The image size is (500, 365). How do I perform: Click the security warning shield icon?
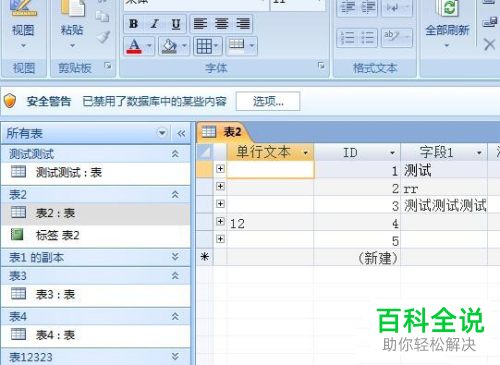pyautogui.click(x=10, y=101)
